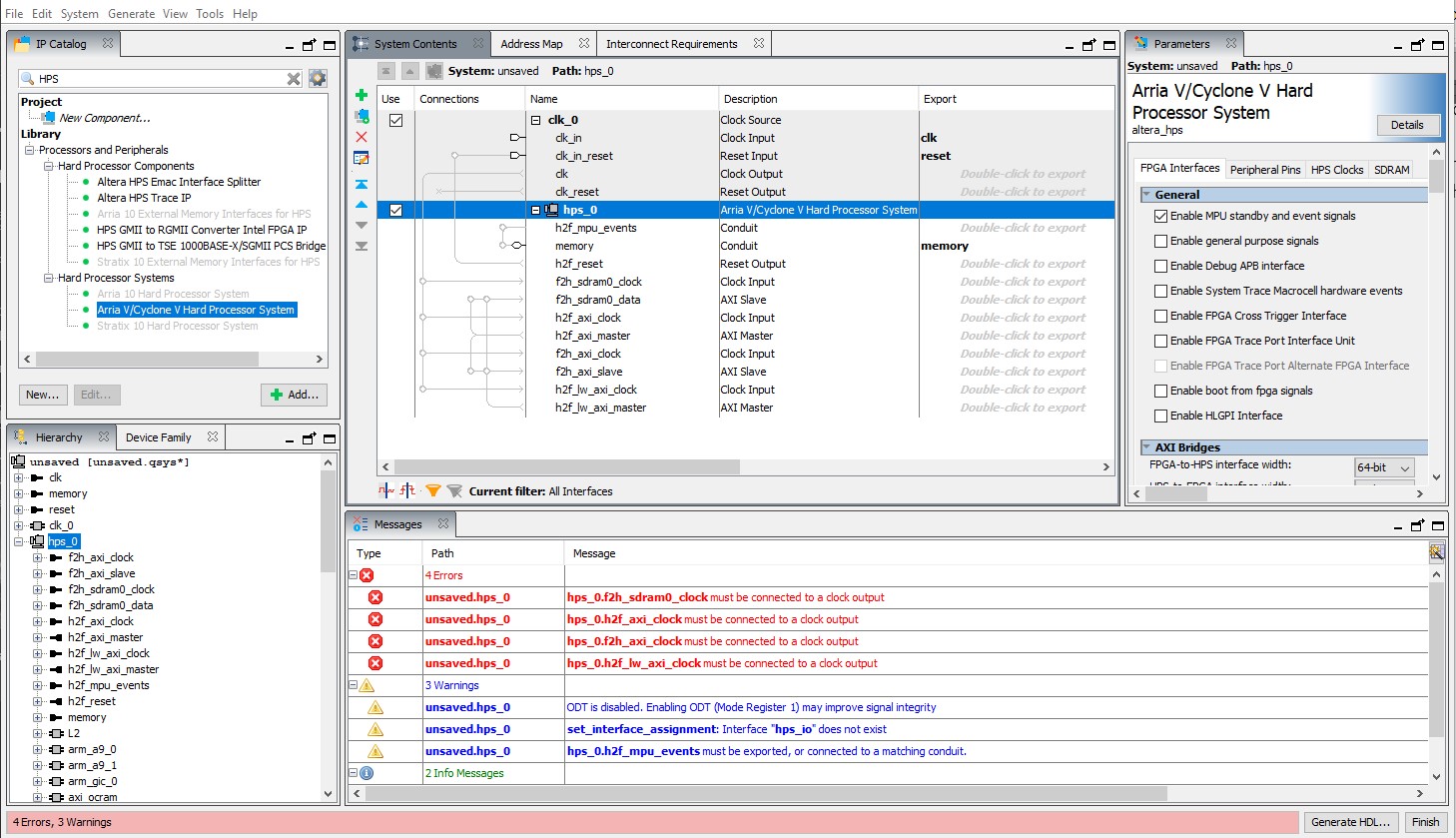Click the gray move-to-bottom arrow icon
The height and width of the screenshot is (838, 1456).
click(x=362, y=246)
